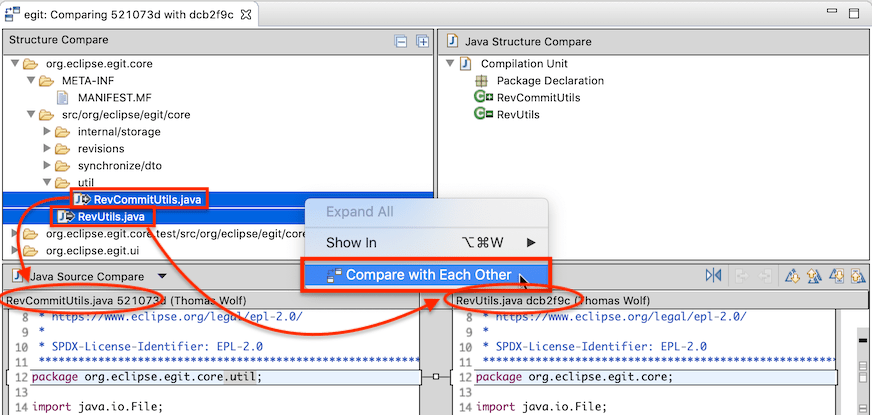Swap left and right compare views
This screenshot has width=872, height=415.
(x=713, y=275)
